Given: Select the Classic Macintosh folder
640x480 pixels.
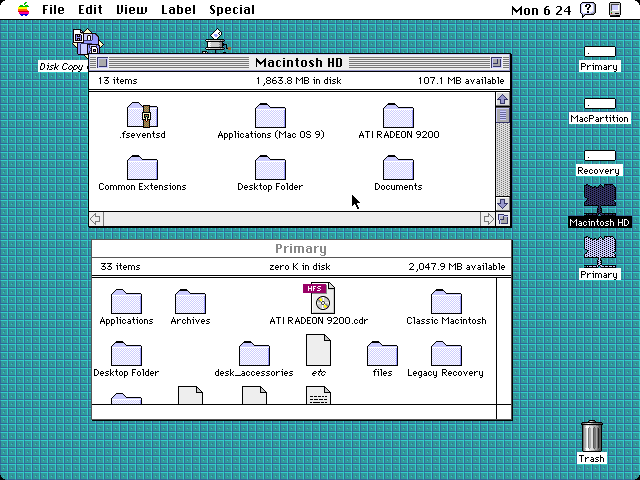Looking at the screenshot, I should pyautogui.click(x=446, y=302).
